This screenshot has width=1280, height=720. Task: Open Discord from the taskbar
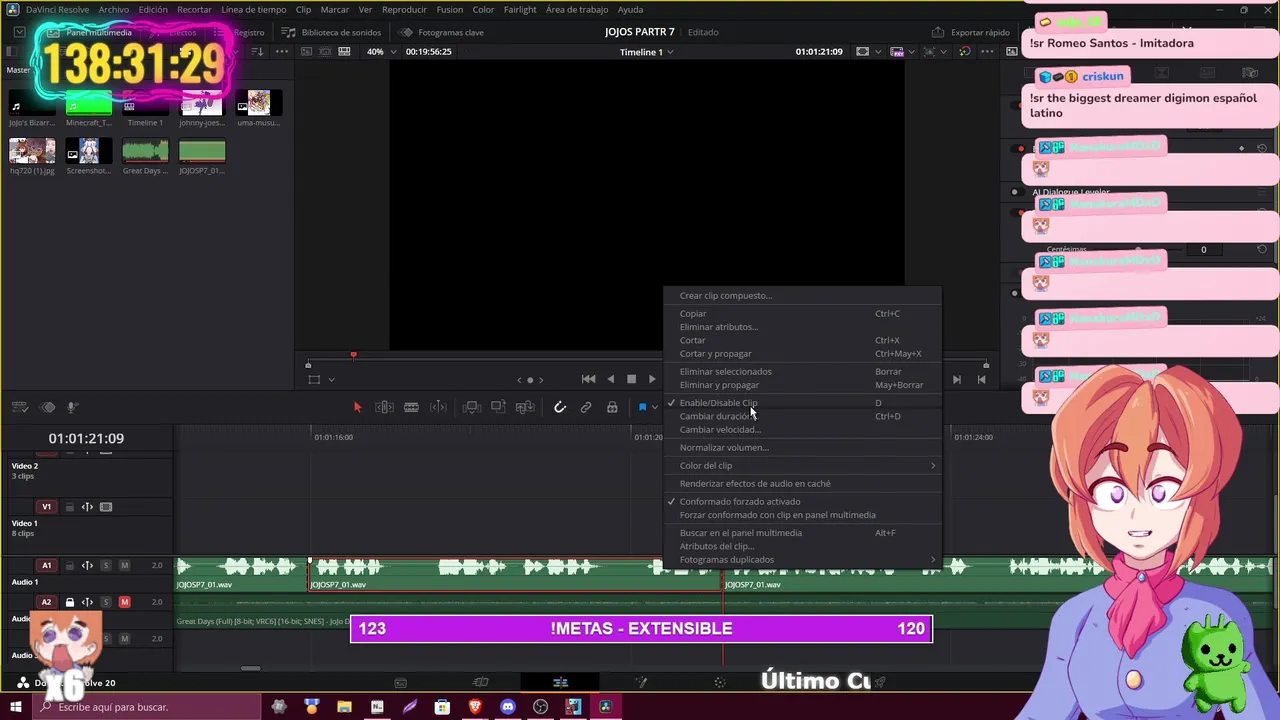pyautogui.click(x=508, y=707)
